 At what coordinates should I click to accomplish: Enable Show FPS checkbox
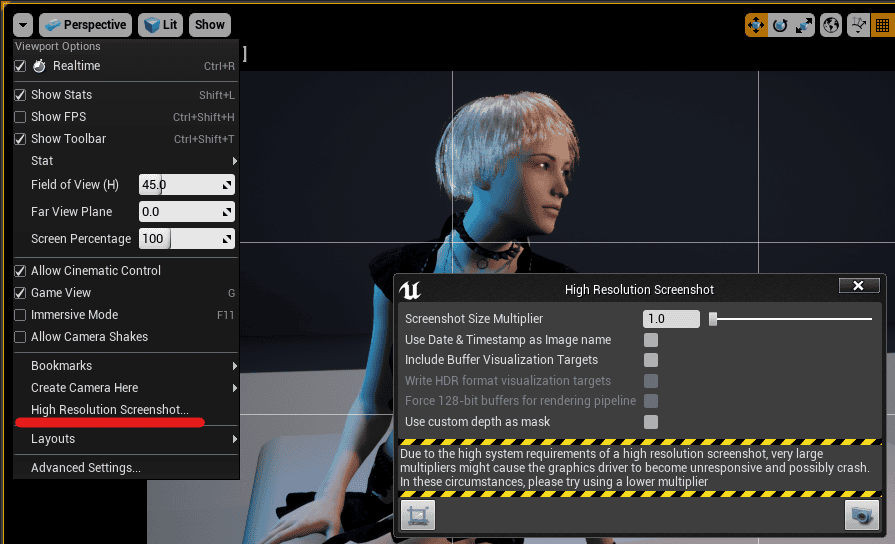click(20, 117)
